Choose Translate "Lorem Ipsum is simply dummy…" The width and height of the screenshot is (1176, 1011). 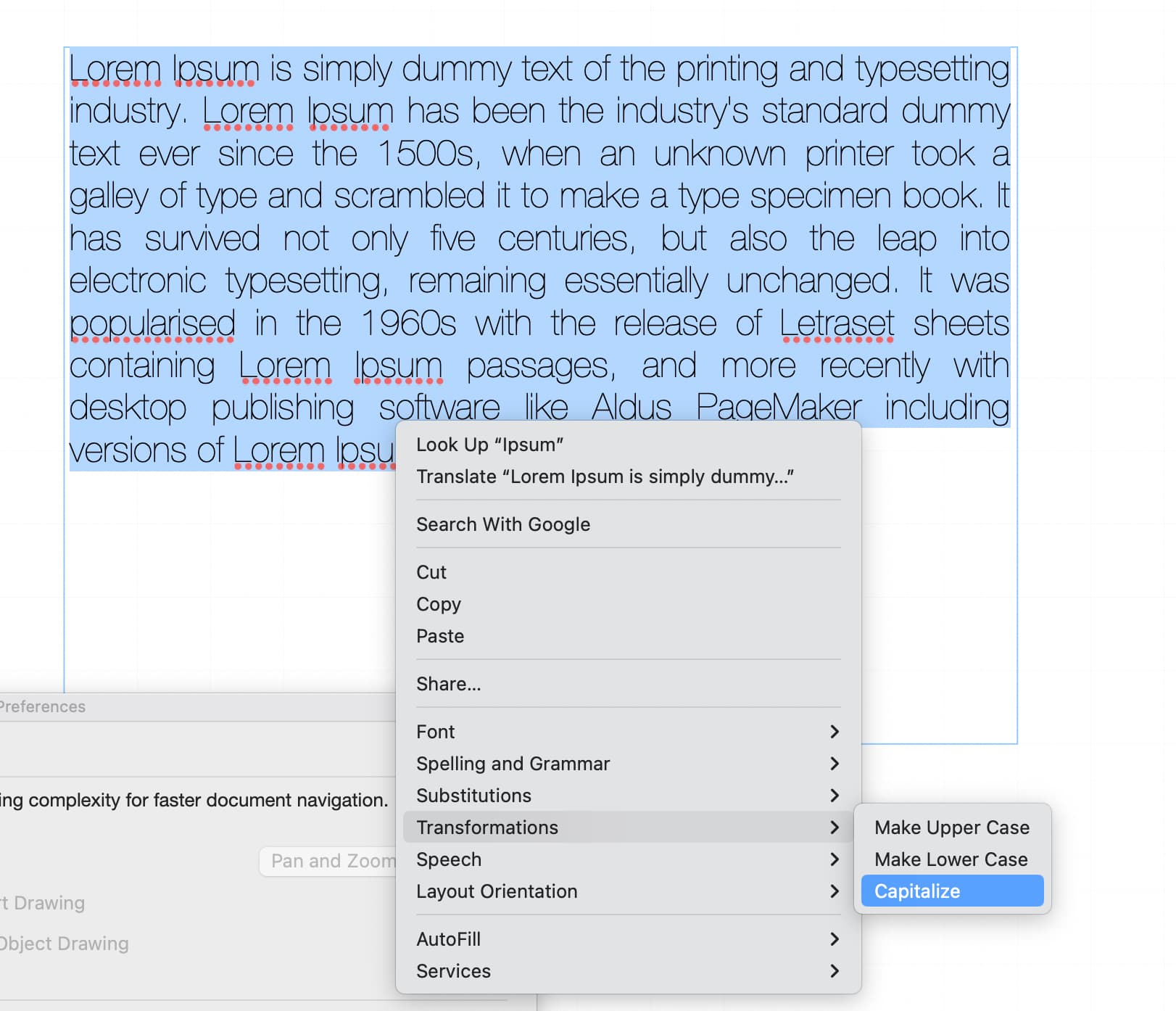coord(628,476)
